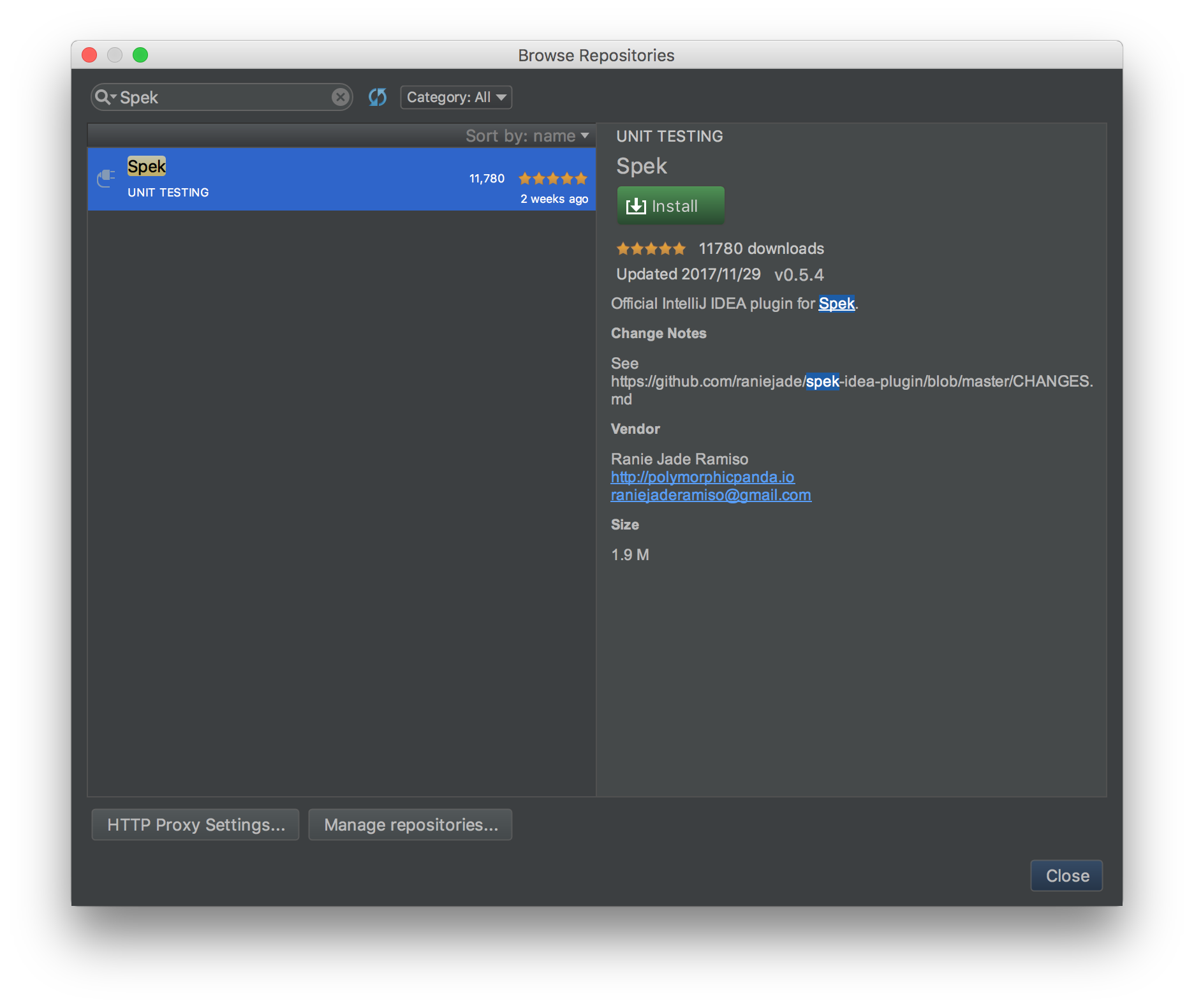Email raniejaderamiso@gmail.com via the link
The image size is (1194, 1008).
[711, 494]
